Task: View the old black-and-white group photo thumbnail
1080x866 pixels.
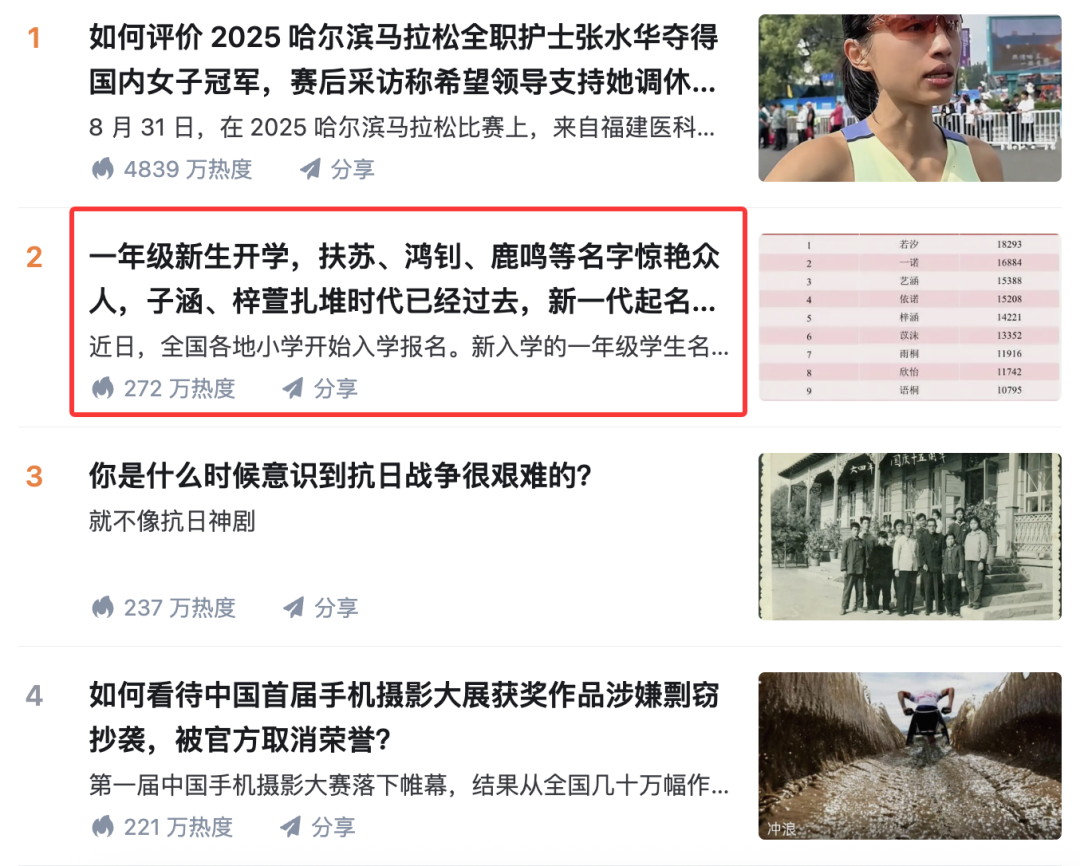Action: coord(910,536)
